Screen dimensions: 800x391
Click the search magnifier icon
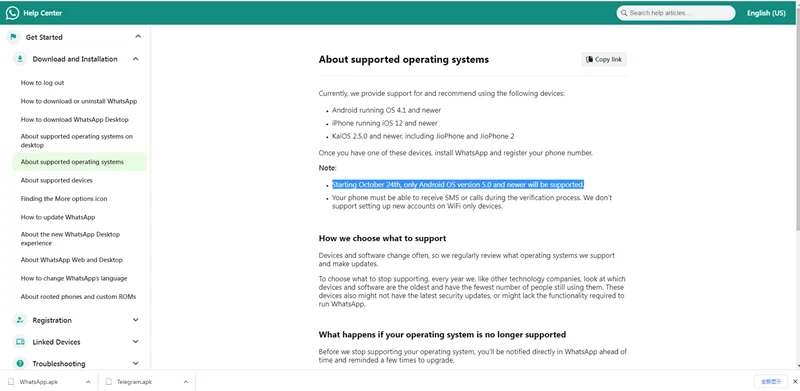(x=624, y=13)
